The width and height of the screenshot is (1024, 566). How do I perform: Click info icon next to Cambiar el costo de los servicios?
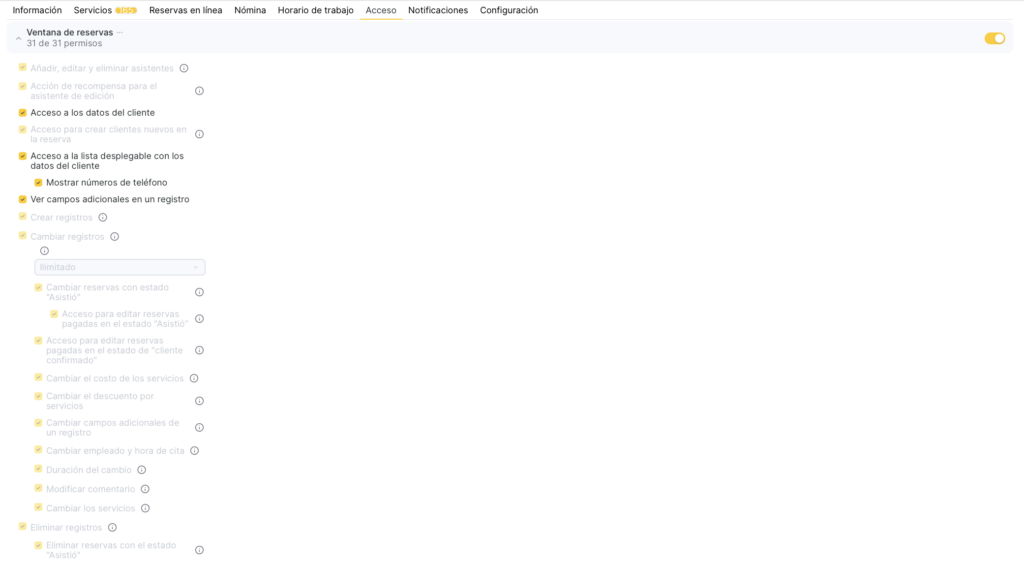coord(194,379)
